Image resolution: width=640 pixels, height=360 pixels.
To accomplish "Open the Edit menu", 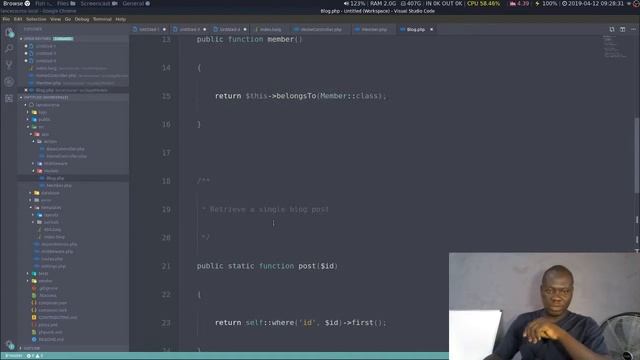I will coord(18,19).
